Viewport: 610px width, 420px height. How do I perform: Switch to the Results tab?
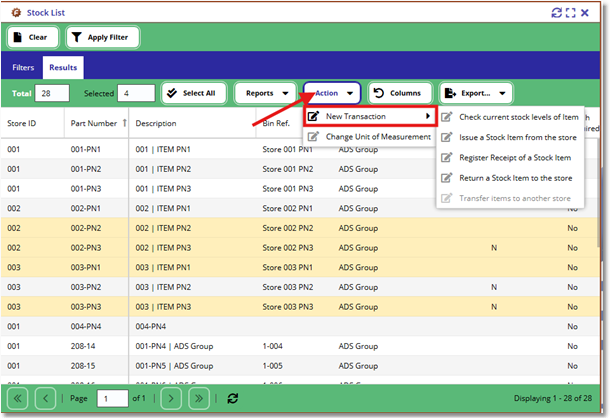(63, 68)
